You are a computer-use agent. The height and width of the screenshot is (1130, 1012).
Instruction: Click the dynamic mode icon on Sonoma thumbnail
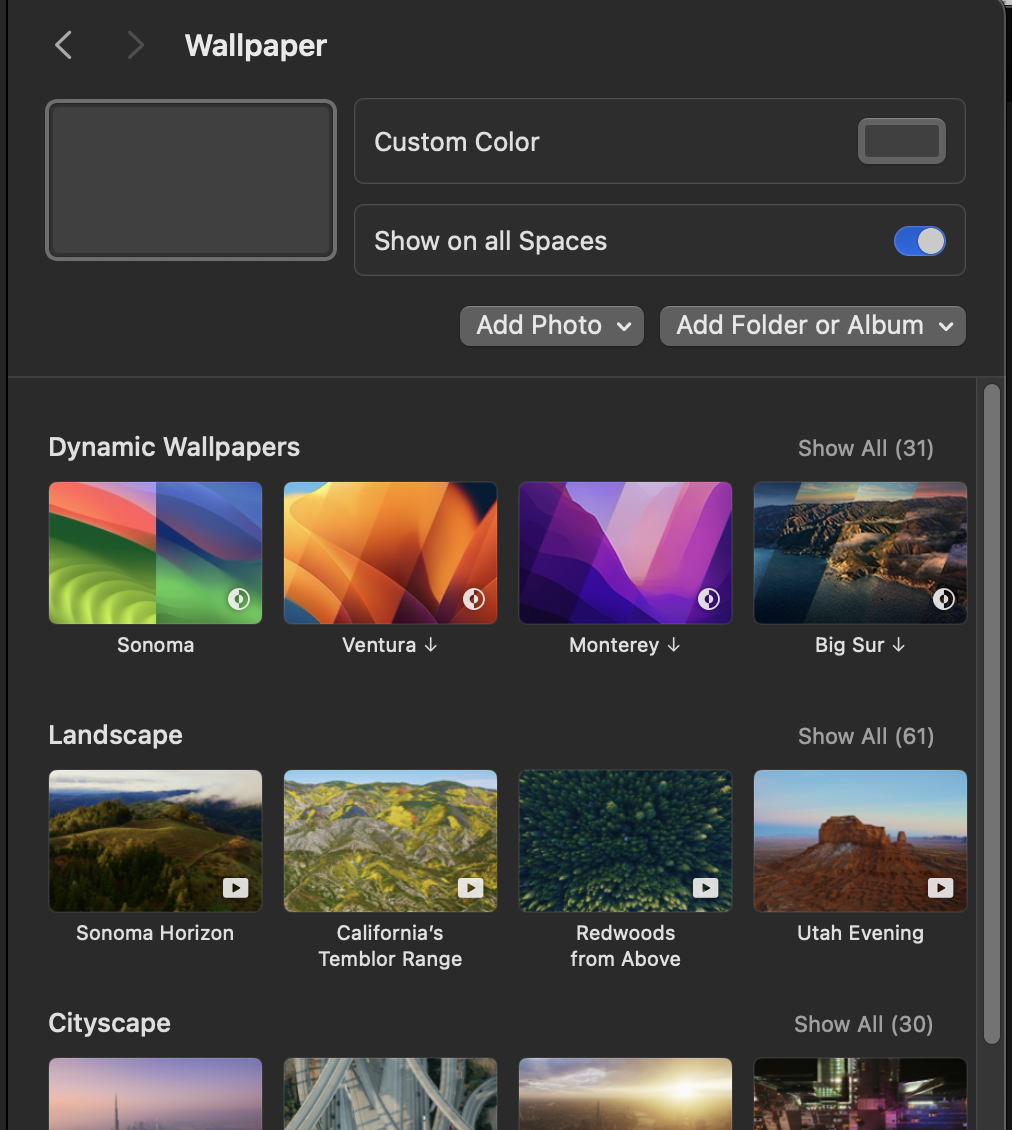(x=239, y=599)
